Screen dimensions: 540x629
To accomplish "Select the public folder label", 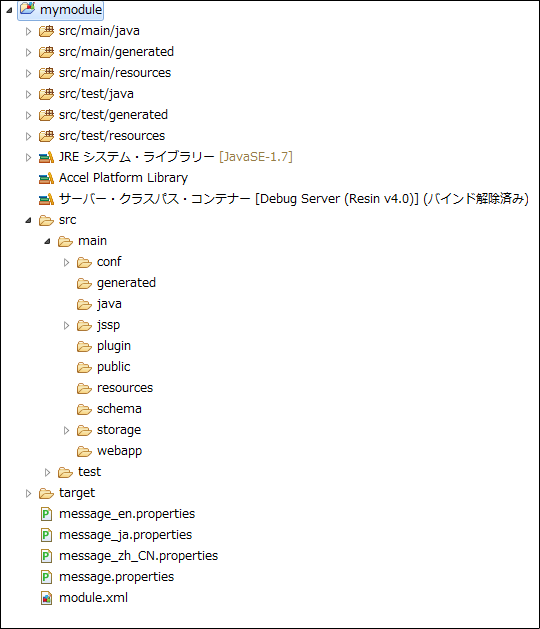I will [x=114, y=367].
